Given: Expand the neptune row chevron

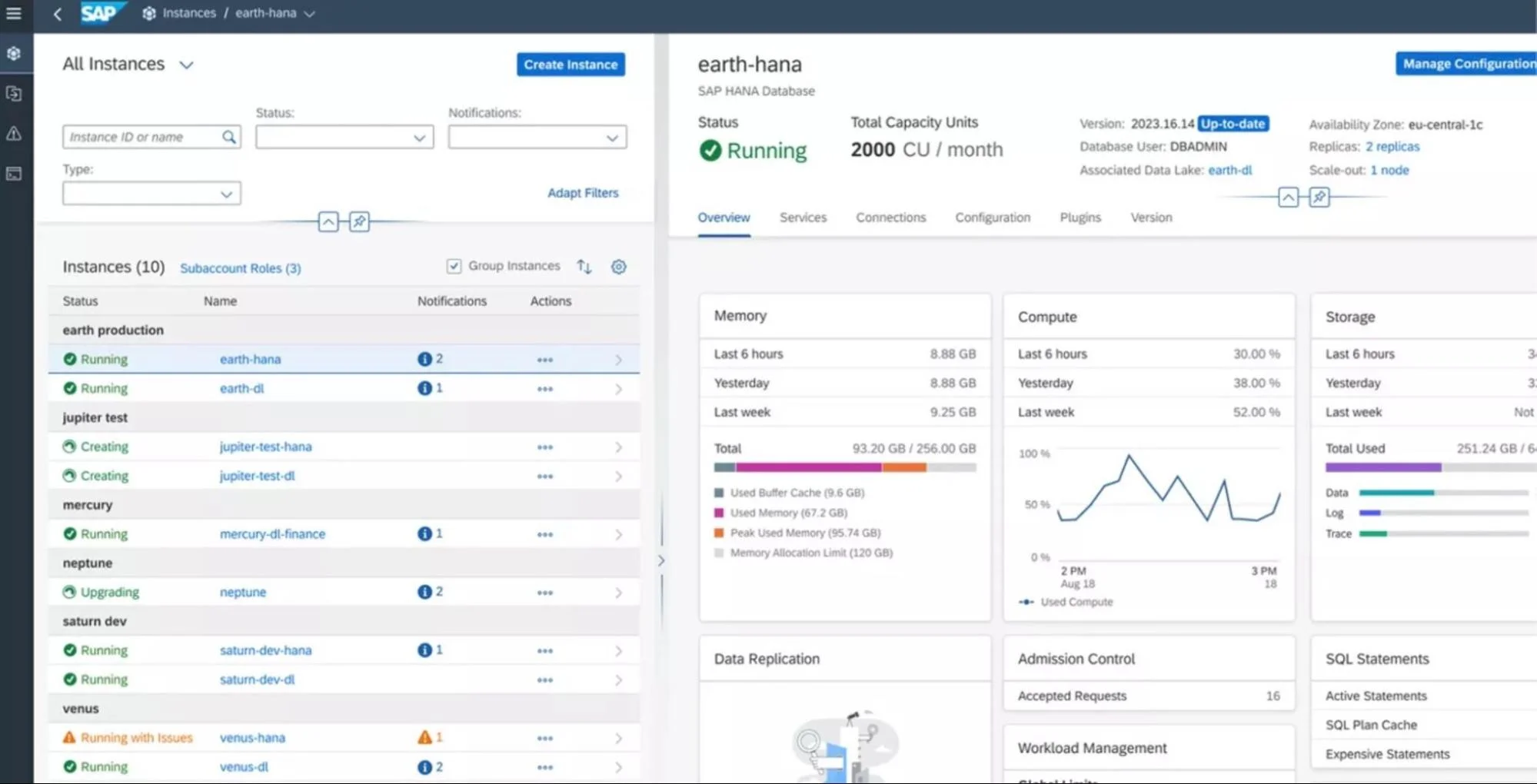Looking at the screenshot, I should (619, 593).
